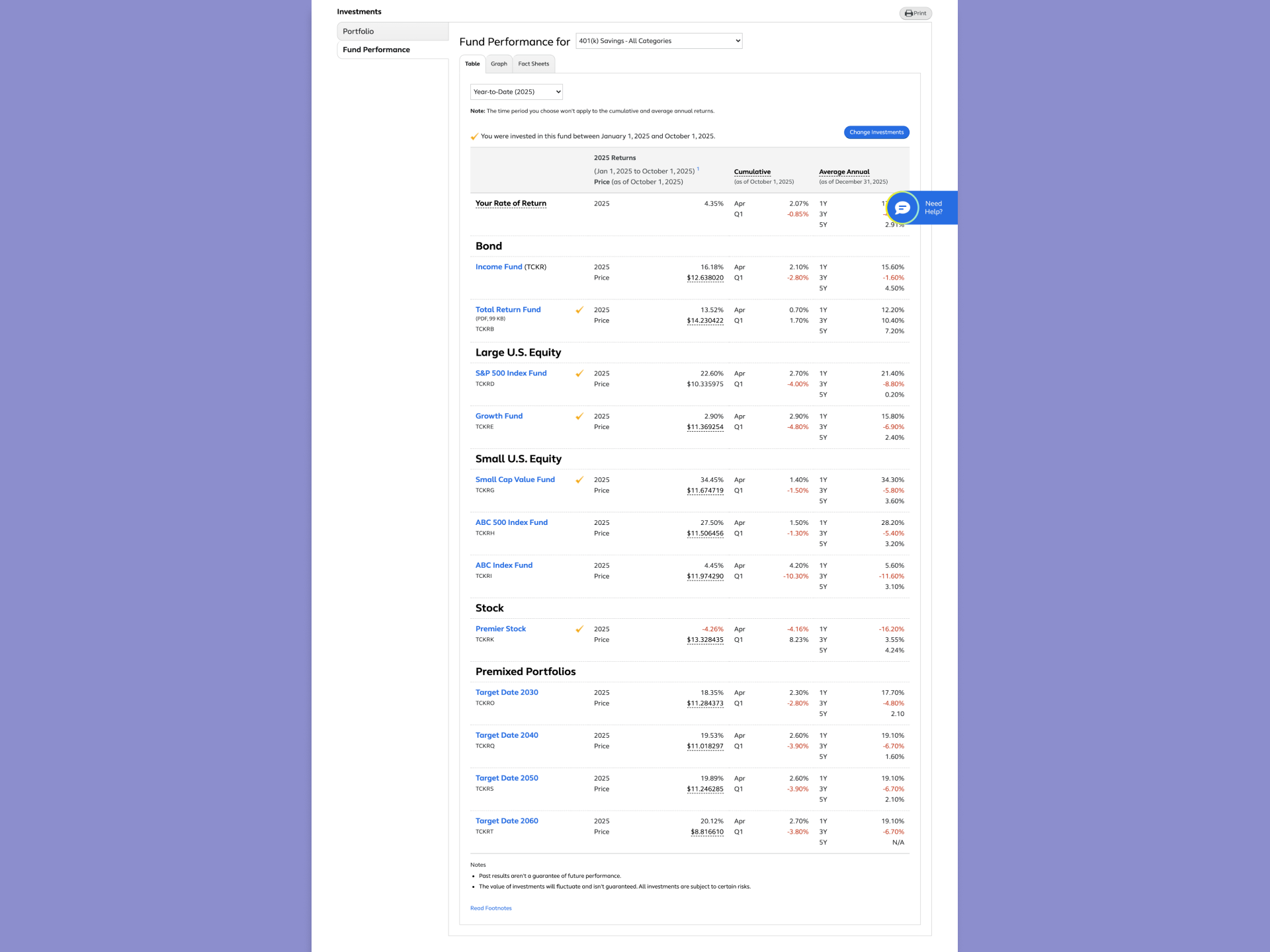
Task: Click the invested checkmark beside Premier Stock
Action: tap(579, 629)
